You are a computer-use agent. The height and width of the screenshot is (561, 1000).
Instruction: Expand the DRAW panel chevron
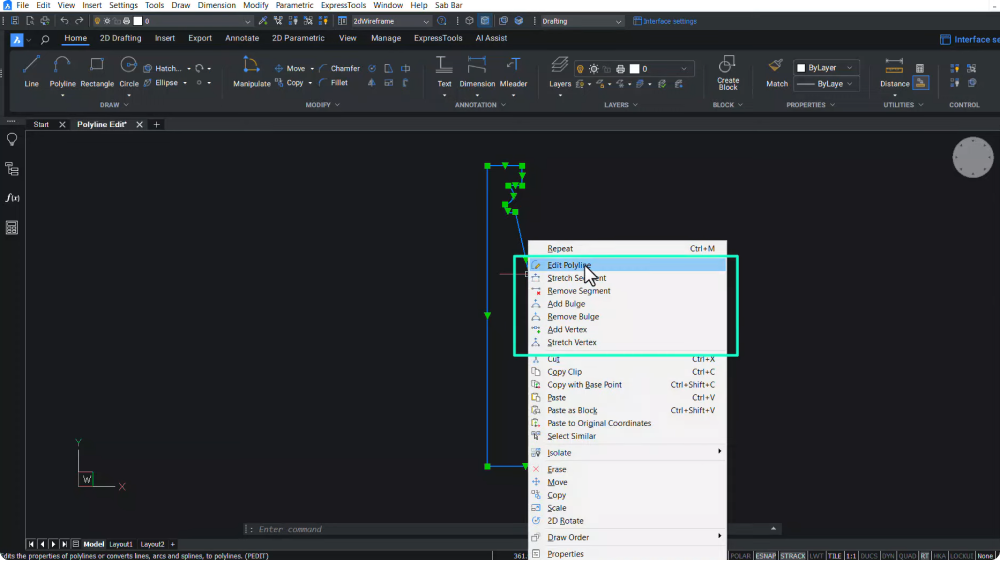point(126,105)
